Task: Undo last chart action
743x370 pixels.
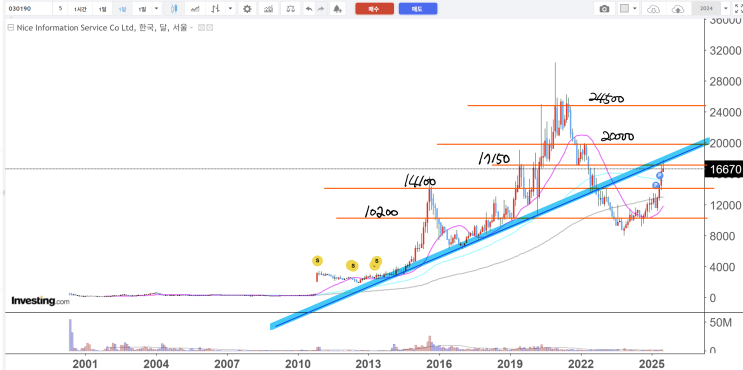Action: [x=309, y=9]
